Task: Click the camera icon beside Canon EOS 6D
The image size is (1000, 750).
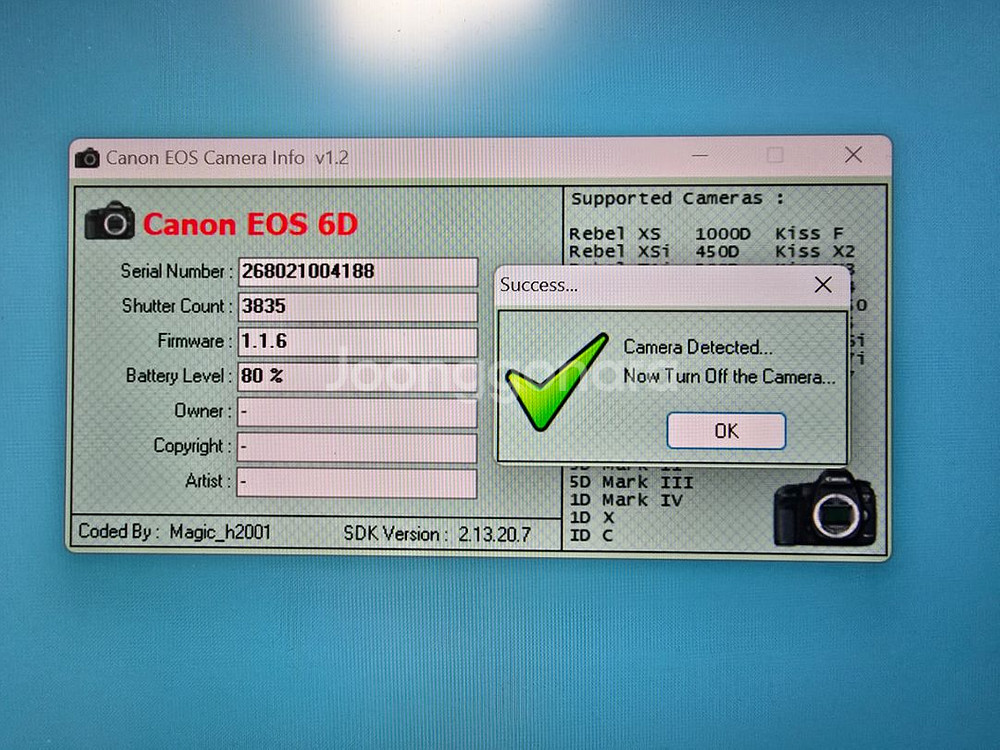Action: coord(110,221)
